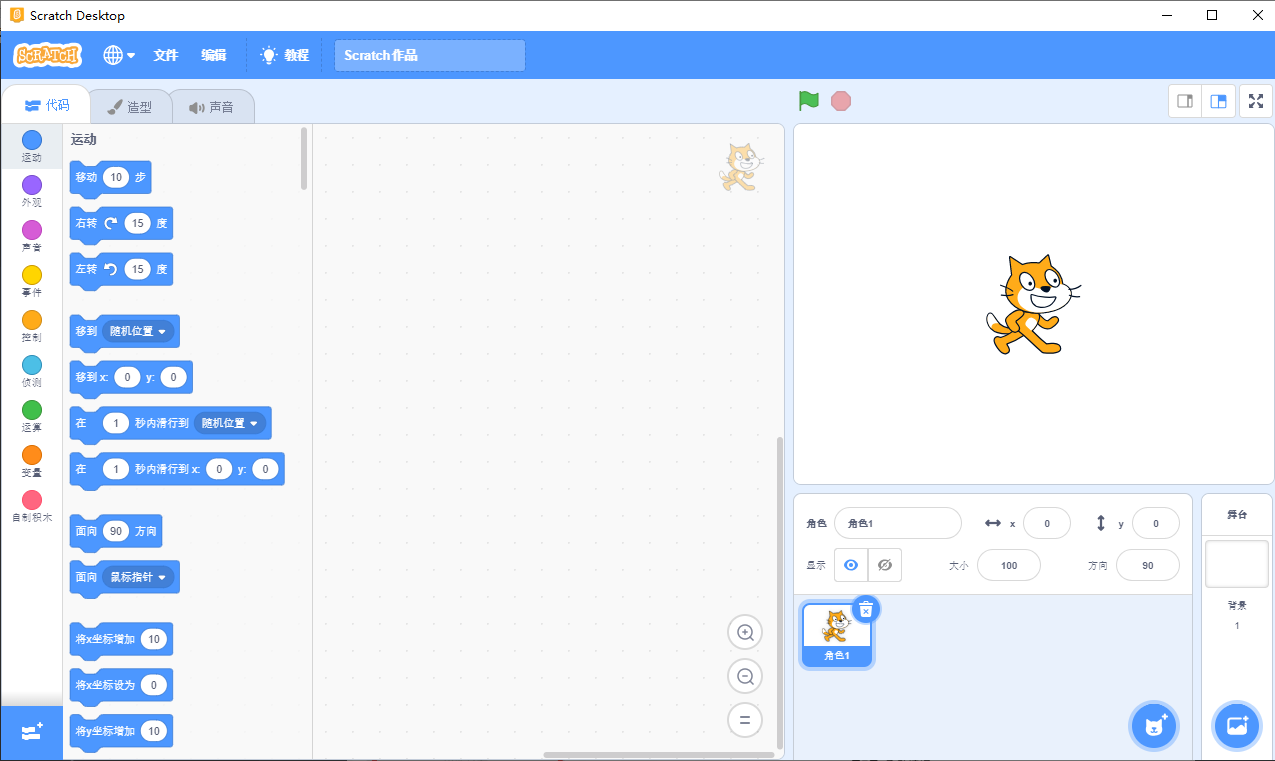1275x761 pixels.
Task: Delete 角色1 with the trash icon
Action: click(866, 609)
